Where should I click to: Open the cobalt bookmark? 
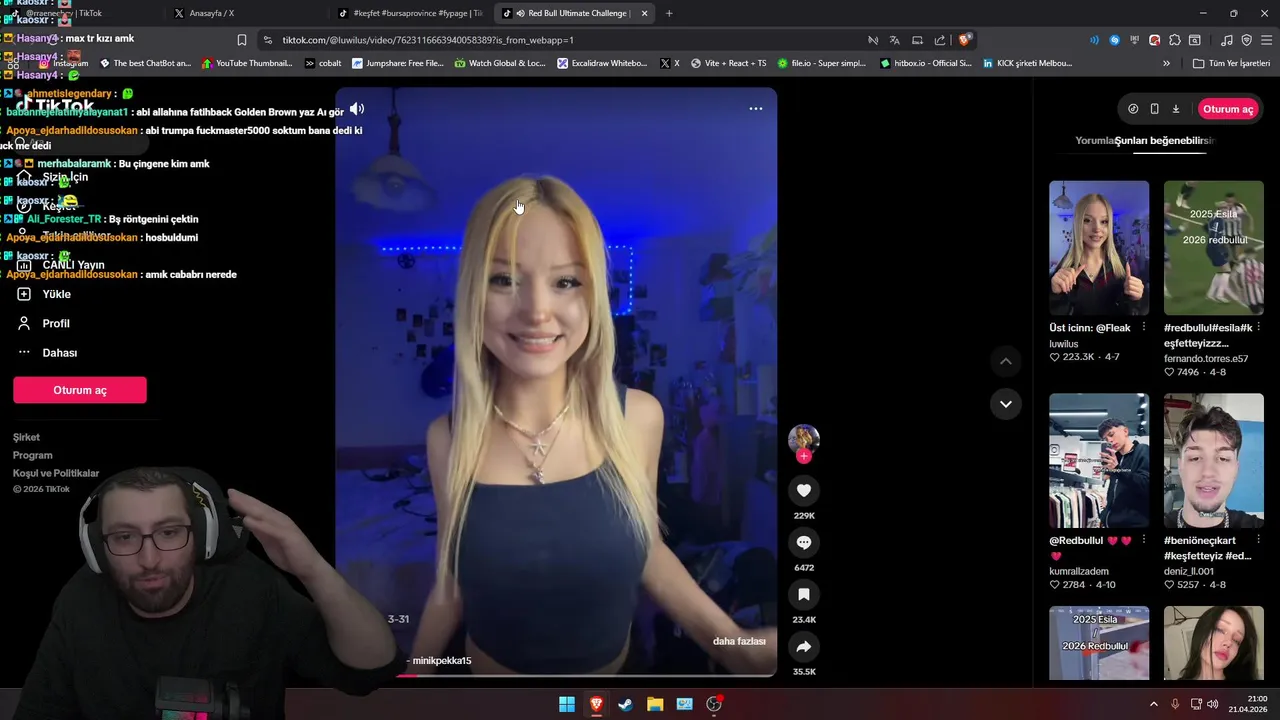coord(323,63)
